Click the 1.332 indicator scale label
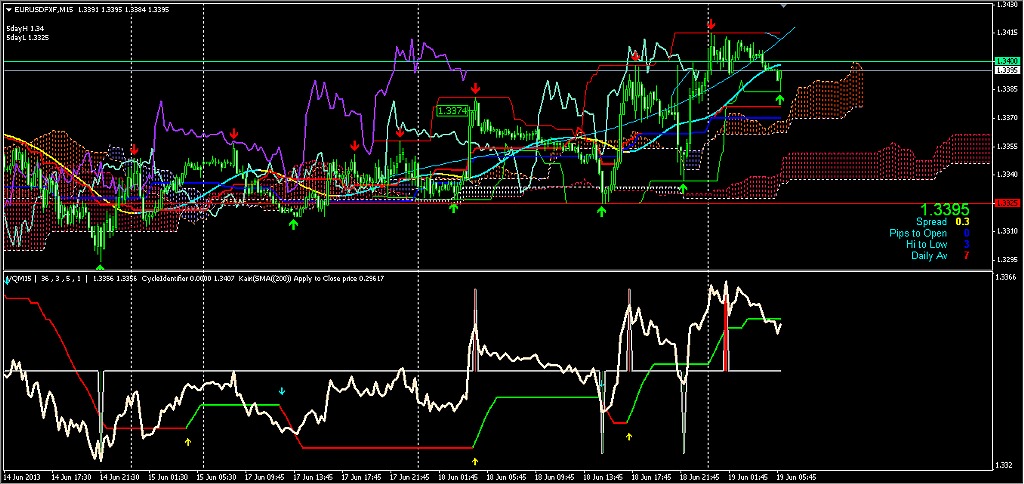 coord(1002,465)
